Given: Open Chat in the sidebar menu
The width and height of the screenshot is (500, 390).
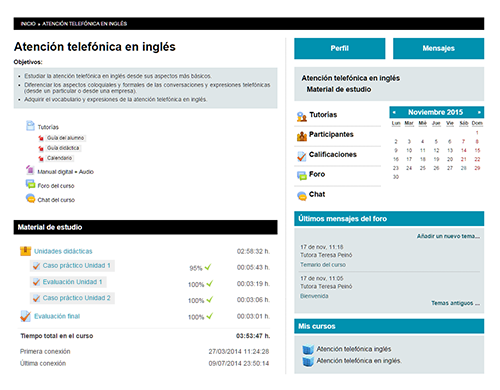Looking at the screenshot, I should click(317, 194).
